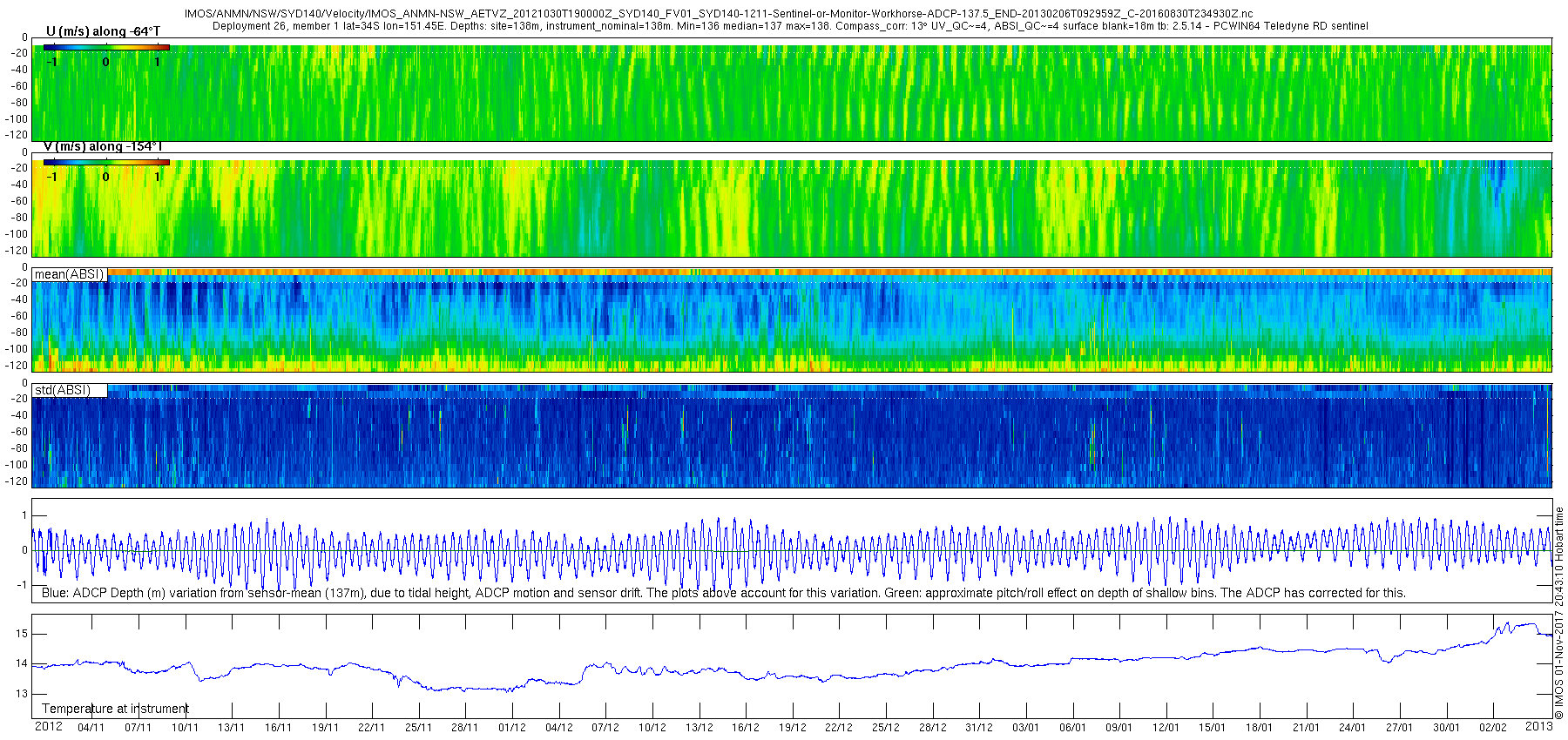
Task: Select the 13/11 date tick
Action: click(231, 728)
